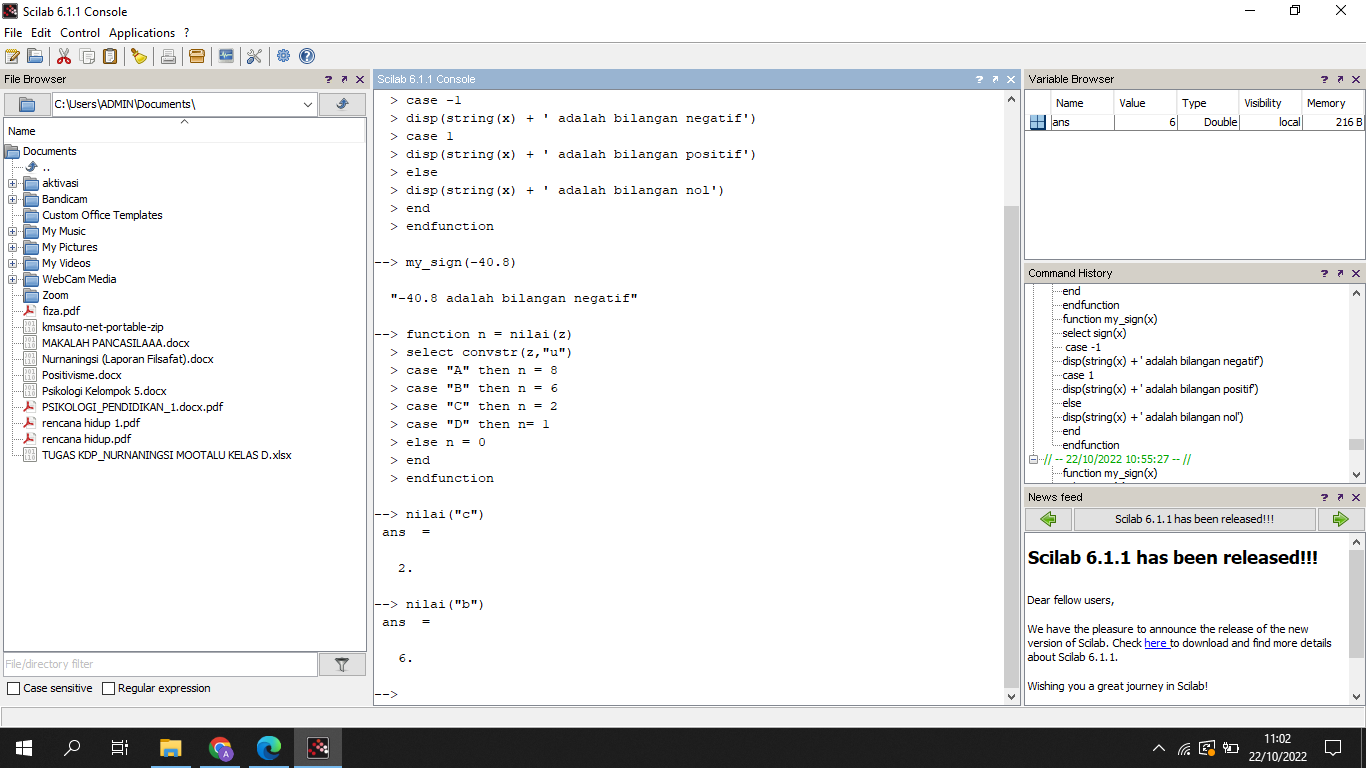Image resolution: width=1366 pixels, height=768 pixels.
Task: Click the Copy toolbar icon
Action: click(87, 56)
